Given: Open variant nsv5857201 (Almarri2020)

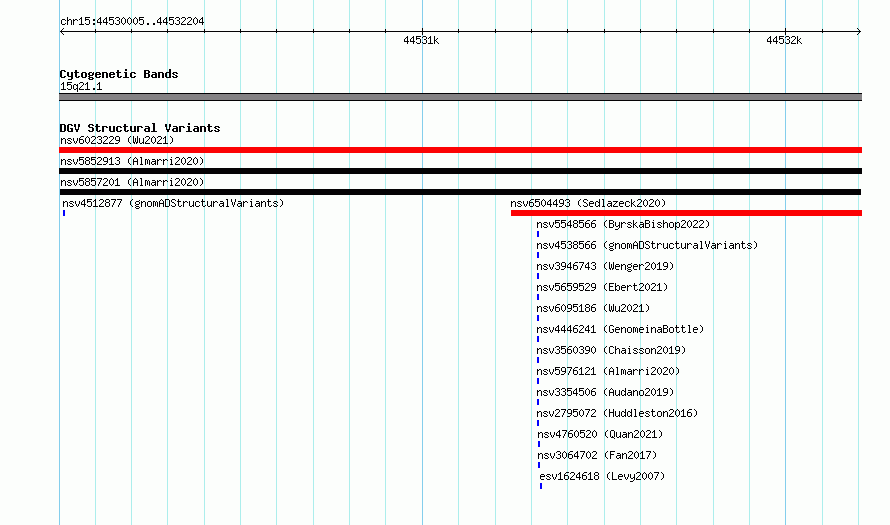Looking at the screenshot, I should (x=132, y=182).
